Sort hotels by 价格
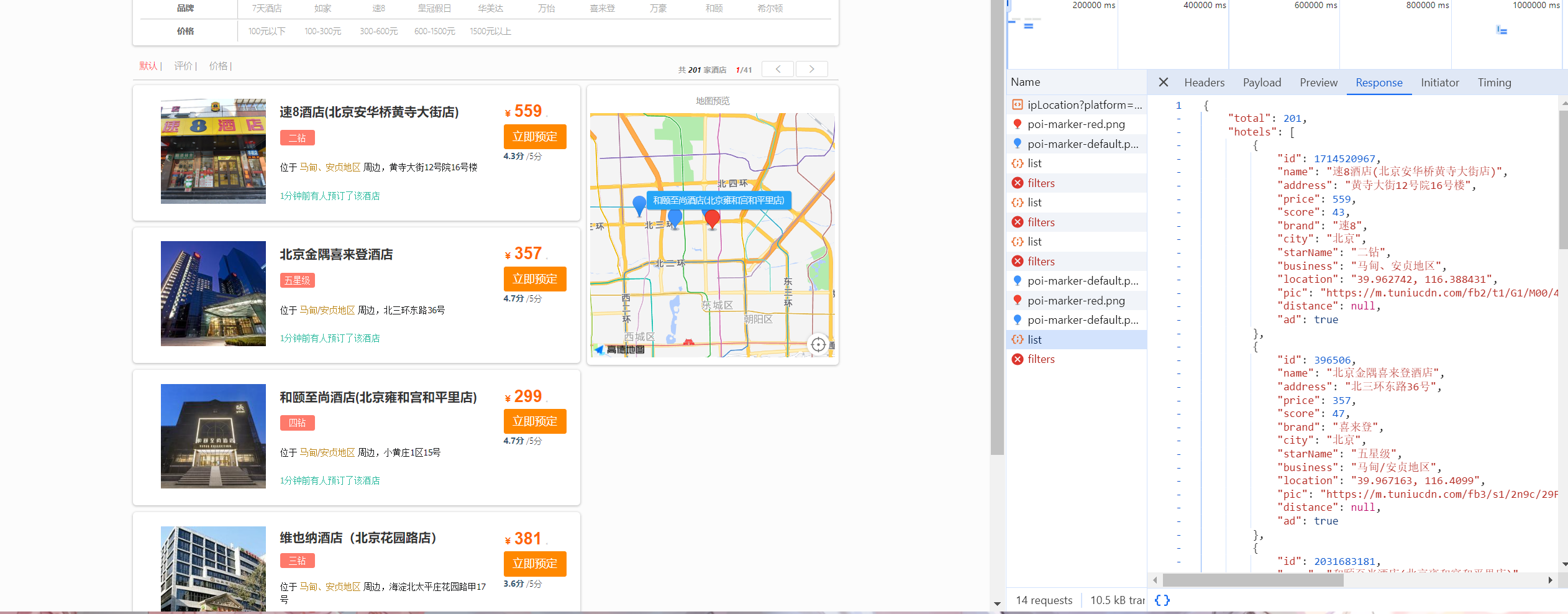The height and width of the screenshot is (614, 1568). pyautogui.click(x=218, y=66)
